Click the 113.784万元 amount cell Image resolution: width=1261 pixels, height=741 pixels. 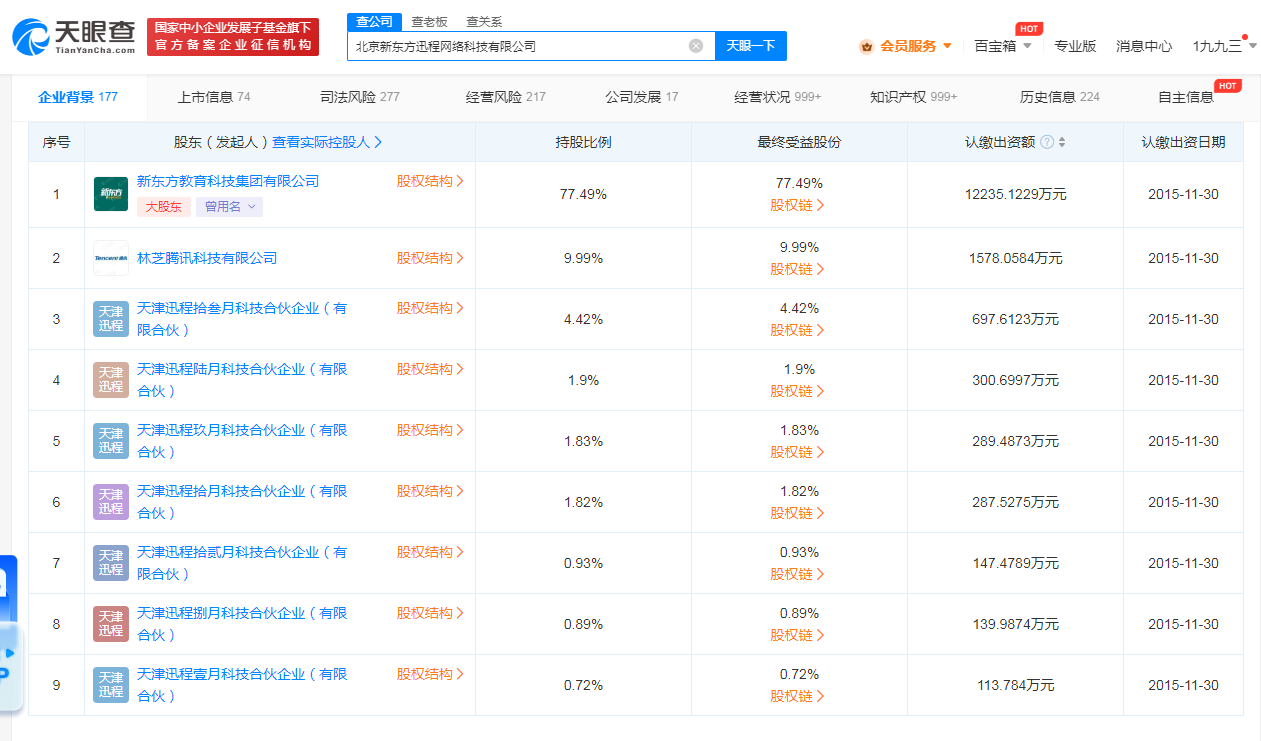1015,685
